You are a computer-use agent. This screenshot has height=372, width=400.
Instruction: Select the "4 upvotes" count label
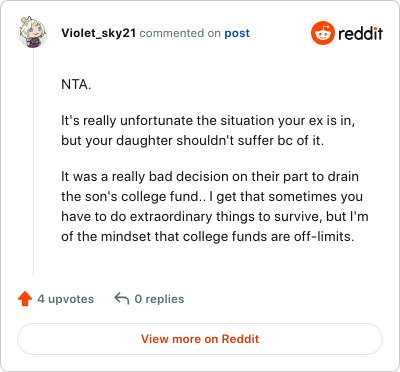coord(66,299)
